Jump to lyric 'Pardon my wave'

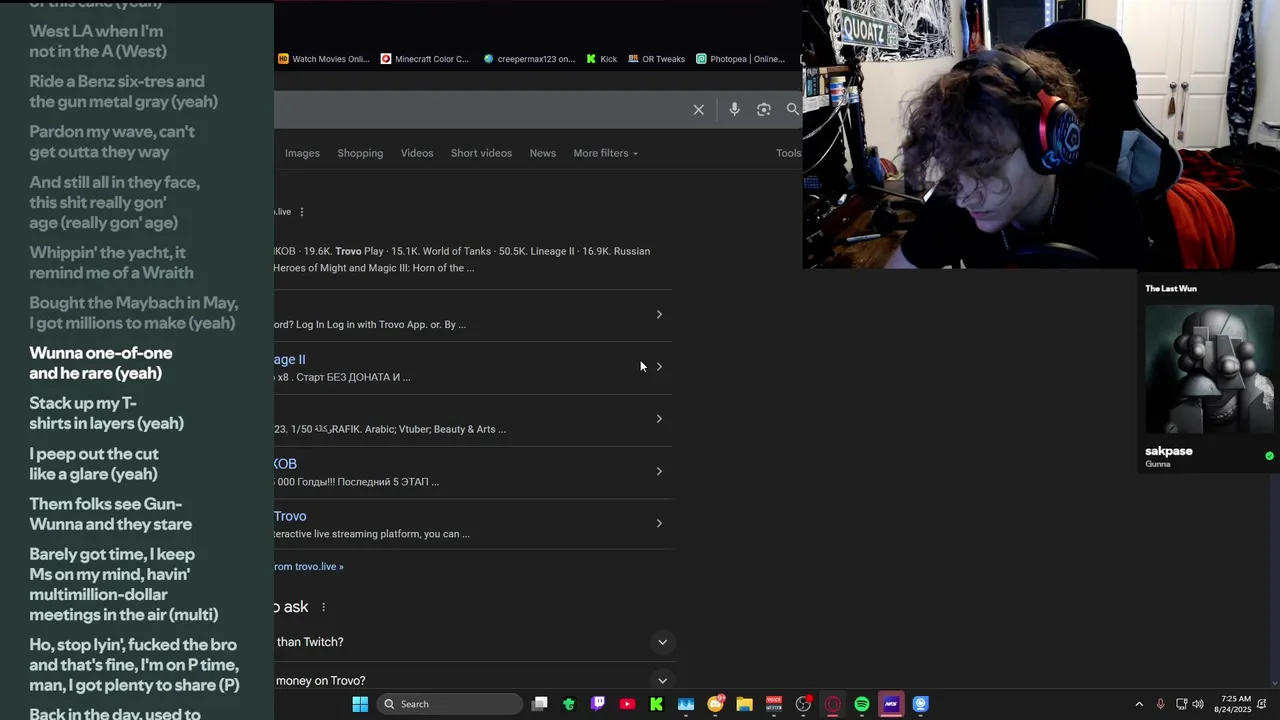(x=112, y=141)
